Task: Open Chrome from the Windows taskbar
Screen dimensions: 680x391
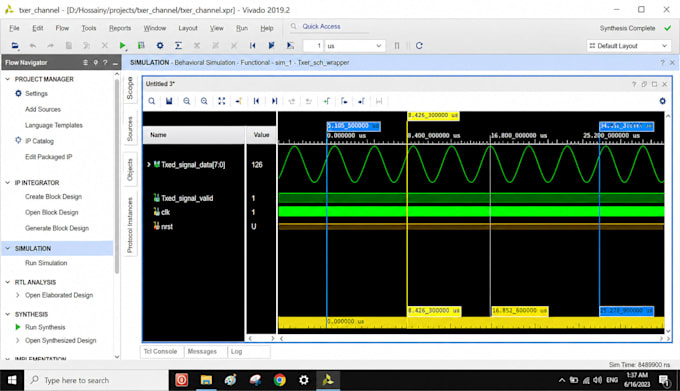Action: pos(280,380)
